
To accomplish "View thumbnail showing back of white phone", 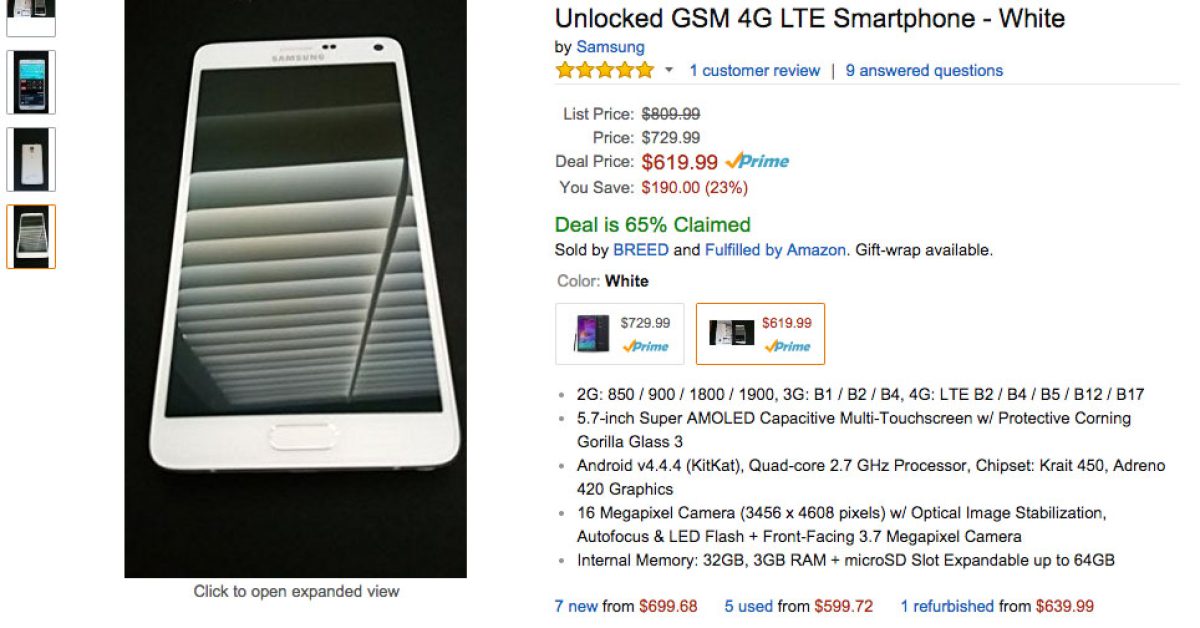I will (x=31, y=159).
